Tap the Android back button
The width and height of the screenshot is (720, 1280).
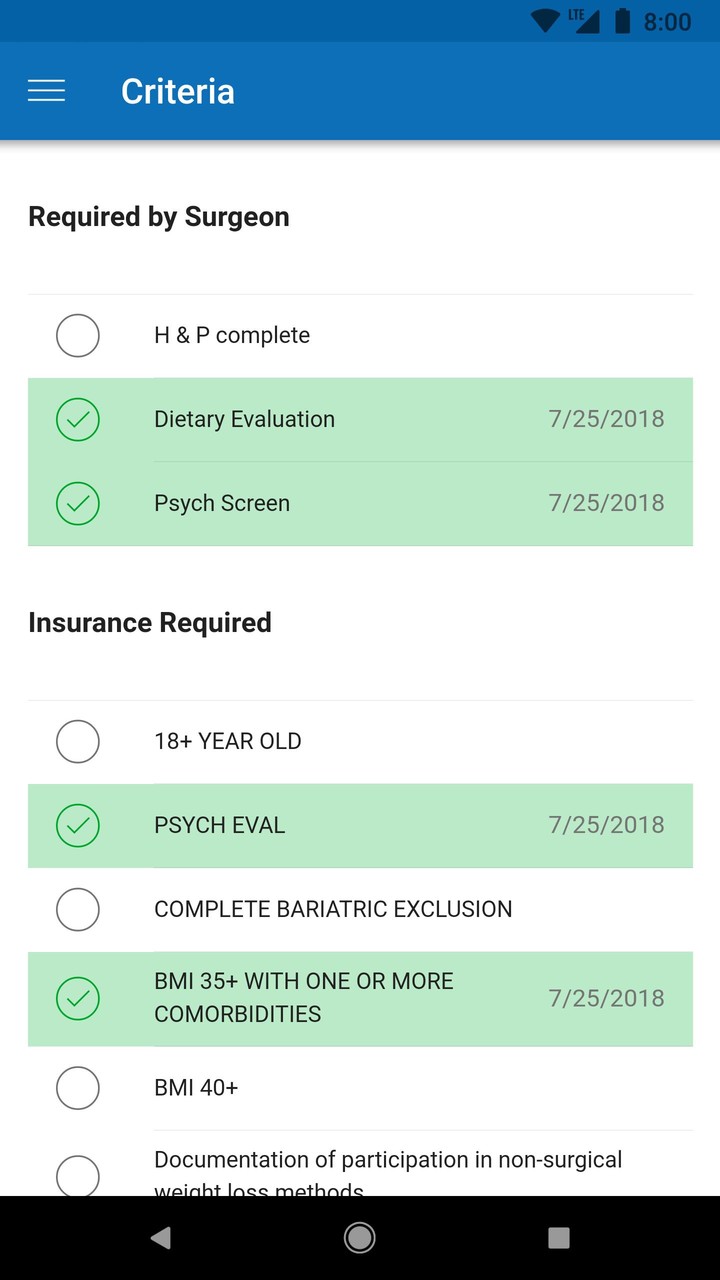pos(160,1238)
